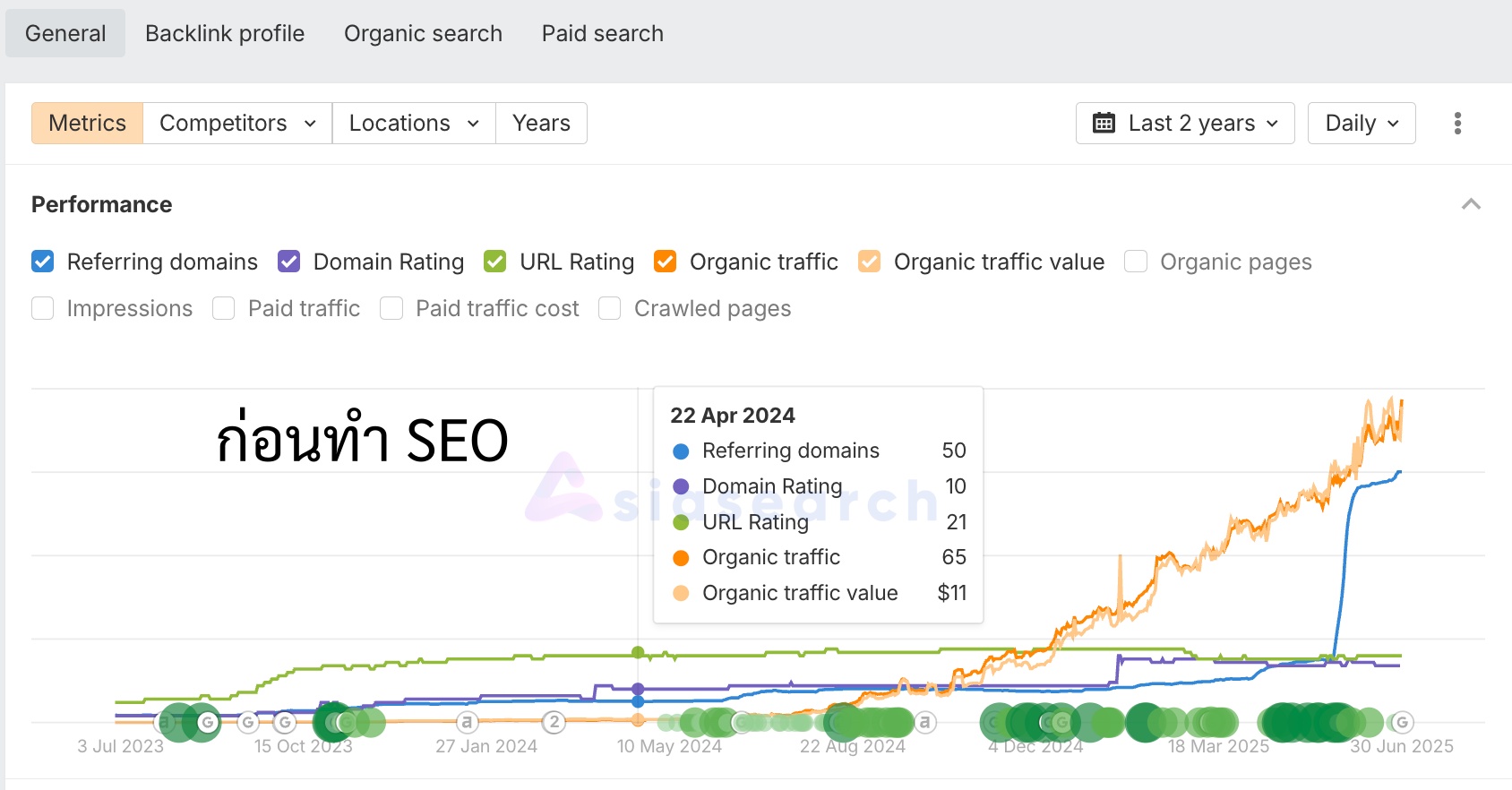Collapse the Performance section chevron
This screenshot has width=1512, height=790.
[1471, 204]
